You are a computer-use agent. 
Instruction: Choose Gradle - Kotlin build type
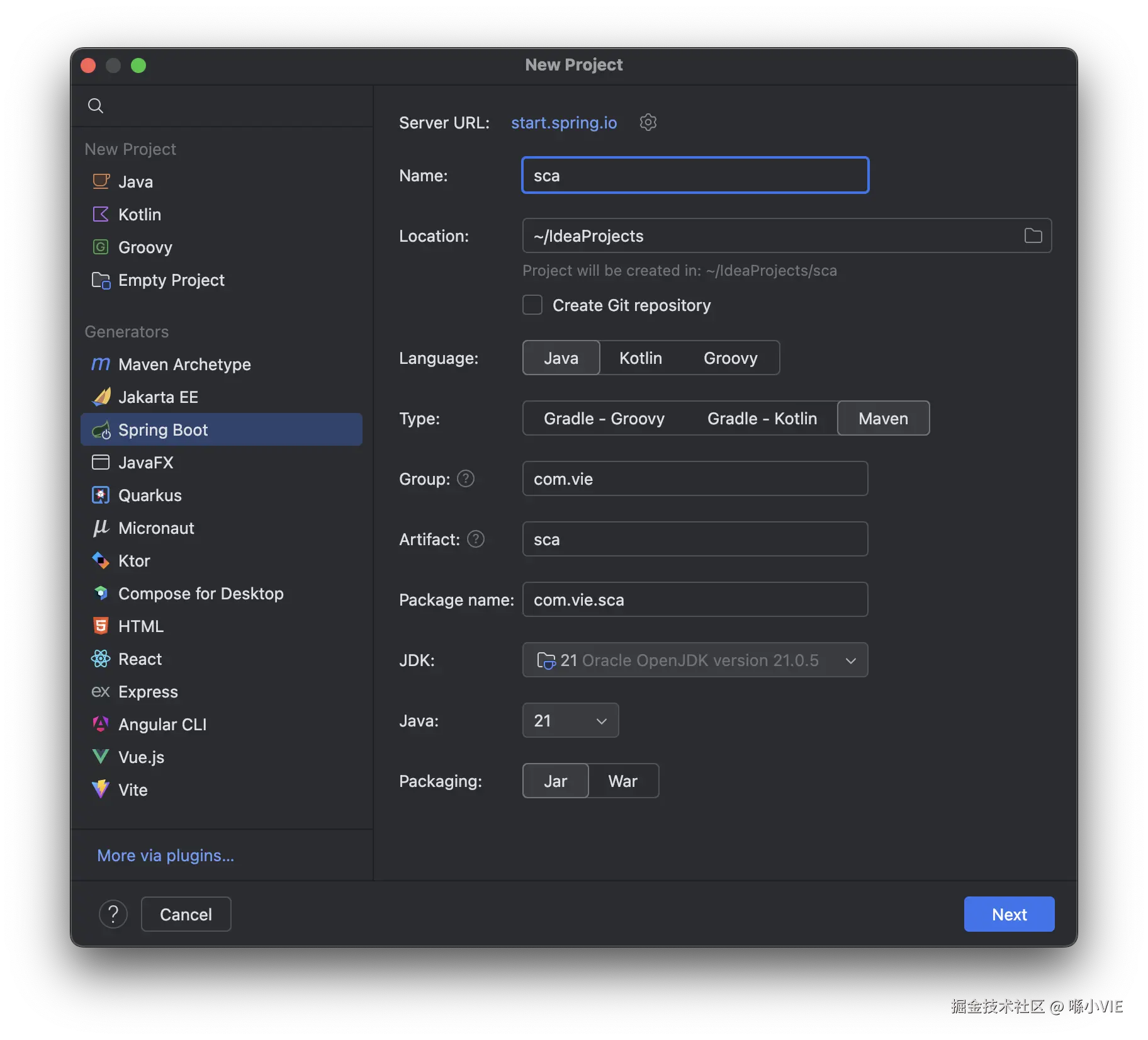(762, 419)
